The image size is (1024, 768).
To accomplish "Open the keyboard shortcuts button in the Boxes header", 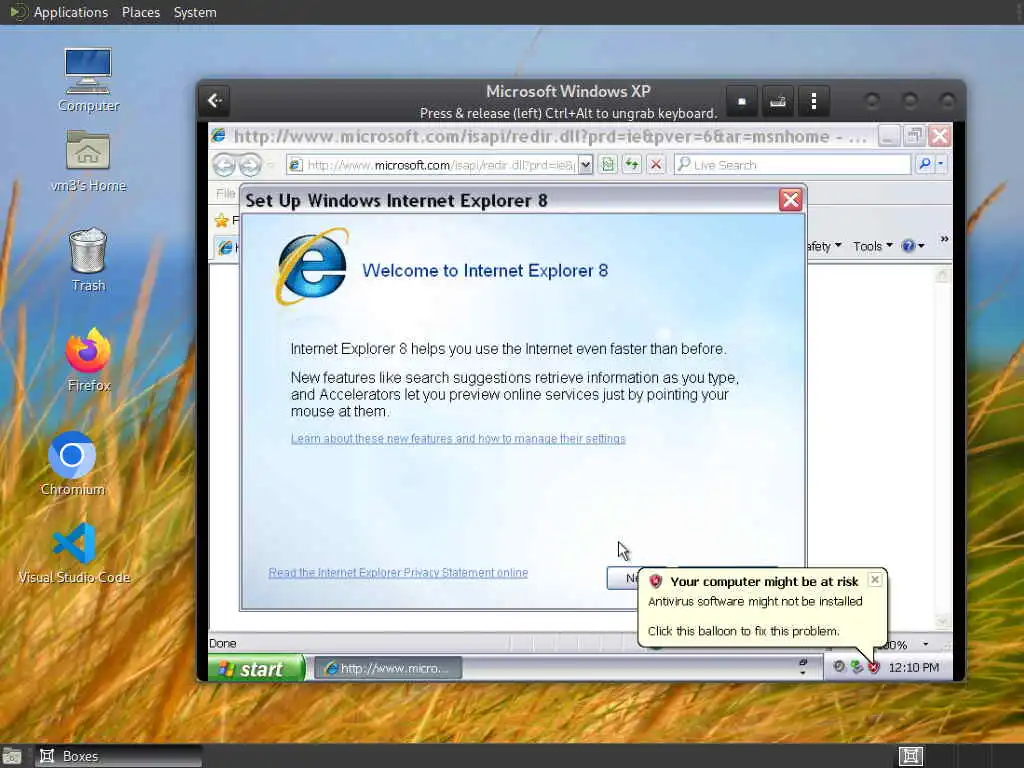I will click(777, 101).
